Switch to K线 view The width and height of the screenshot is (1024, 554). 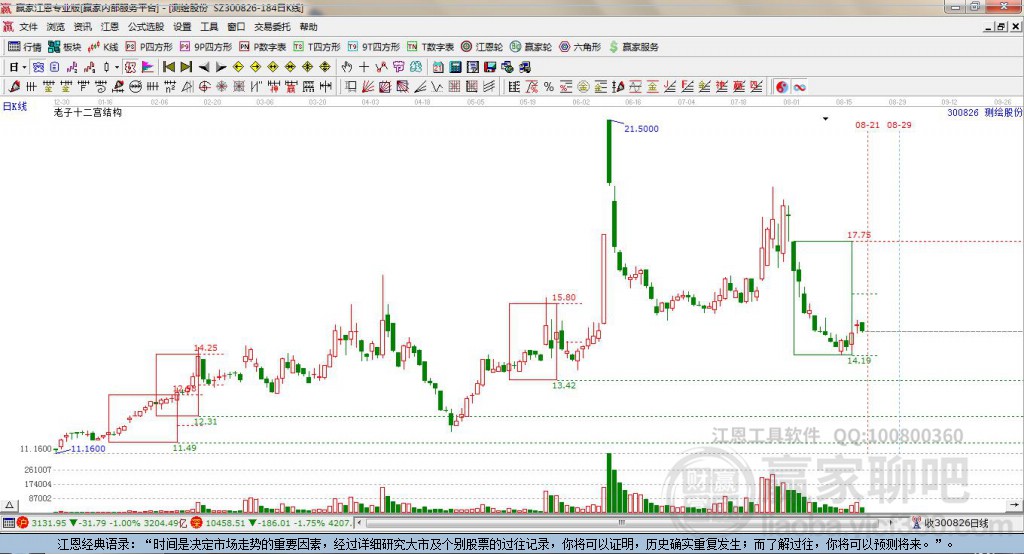pyautogui.click(x=103, y=47)
